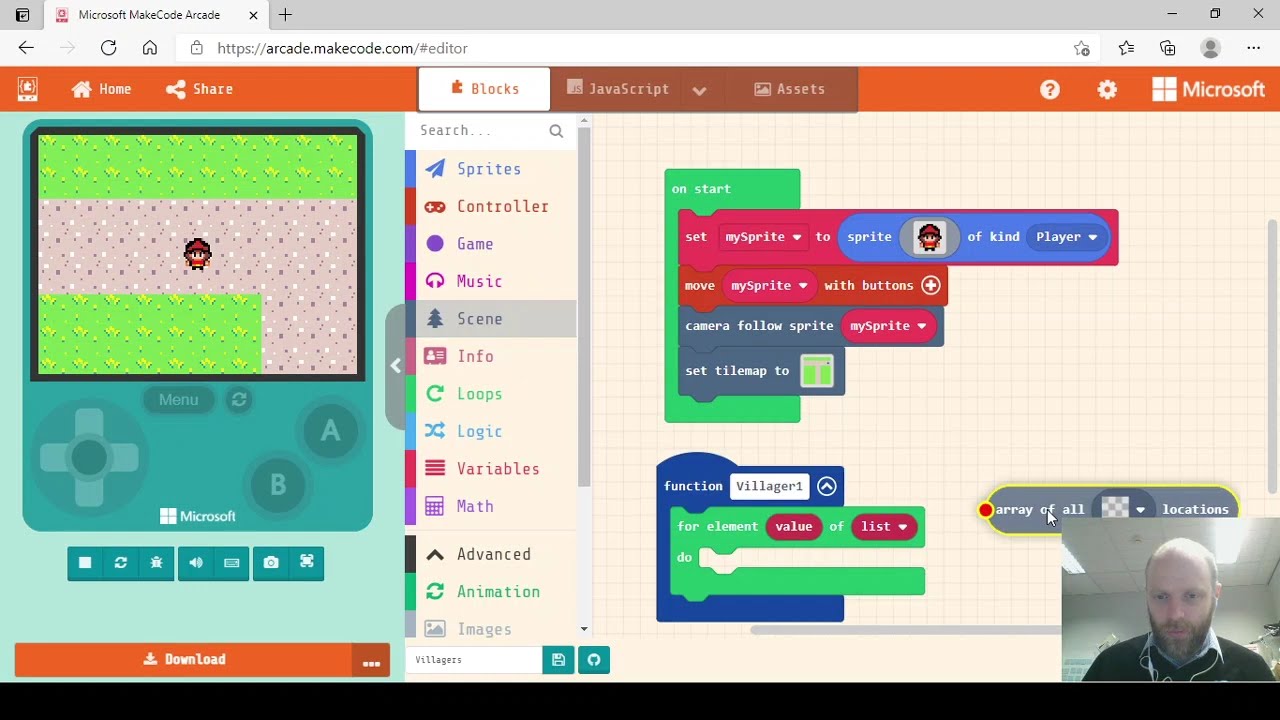Click the browser Home button
1280x720 pixels.
149,48
